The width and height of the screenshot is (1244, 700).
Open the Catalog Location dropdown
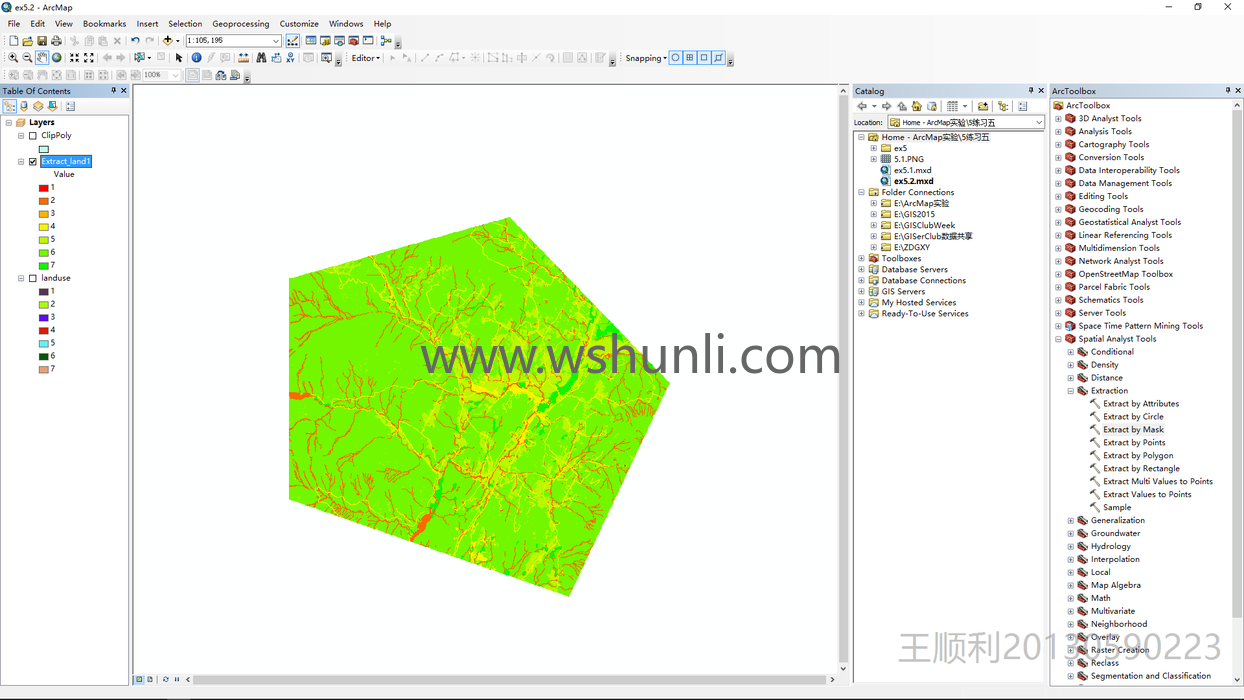pos(1039,122)
